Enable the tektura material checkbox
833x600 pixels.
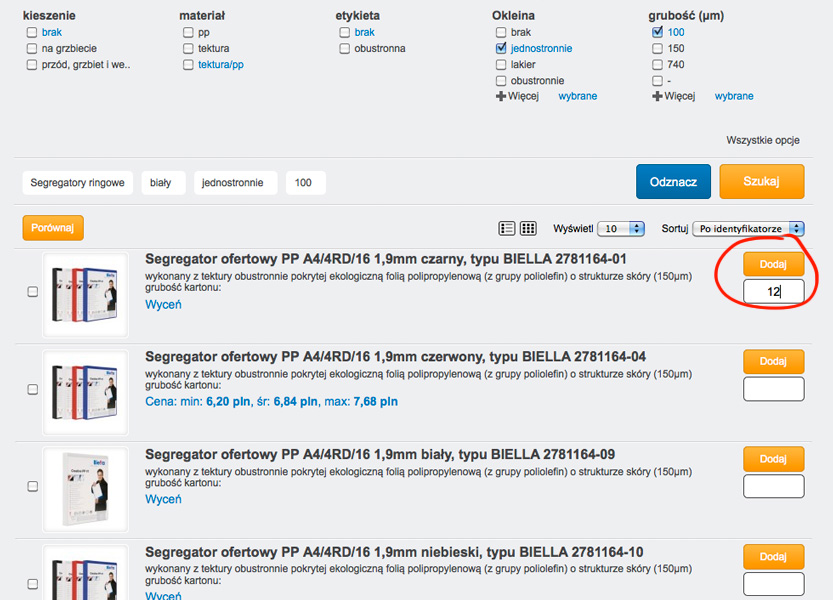click(188, 48)
